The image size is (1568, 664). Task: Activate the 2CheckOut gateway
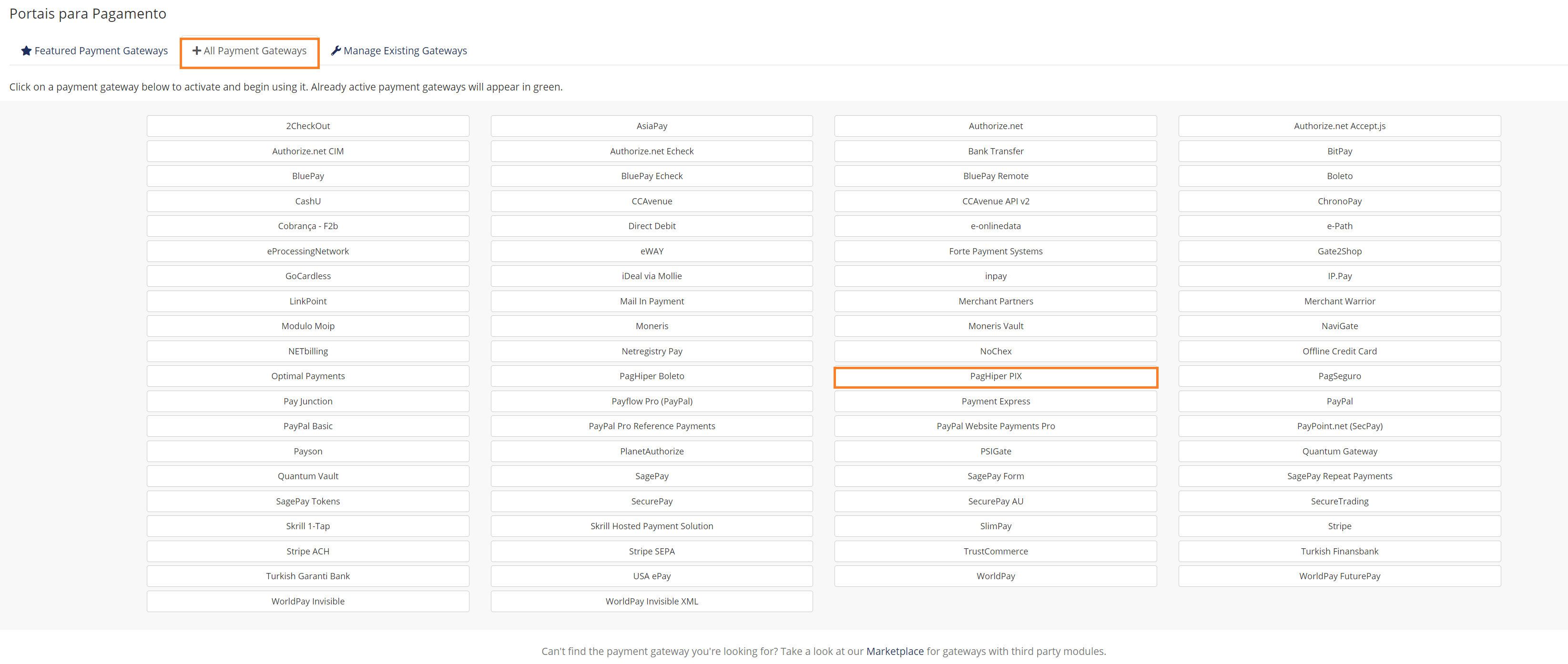tap(308, 126)
